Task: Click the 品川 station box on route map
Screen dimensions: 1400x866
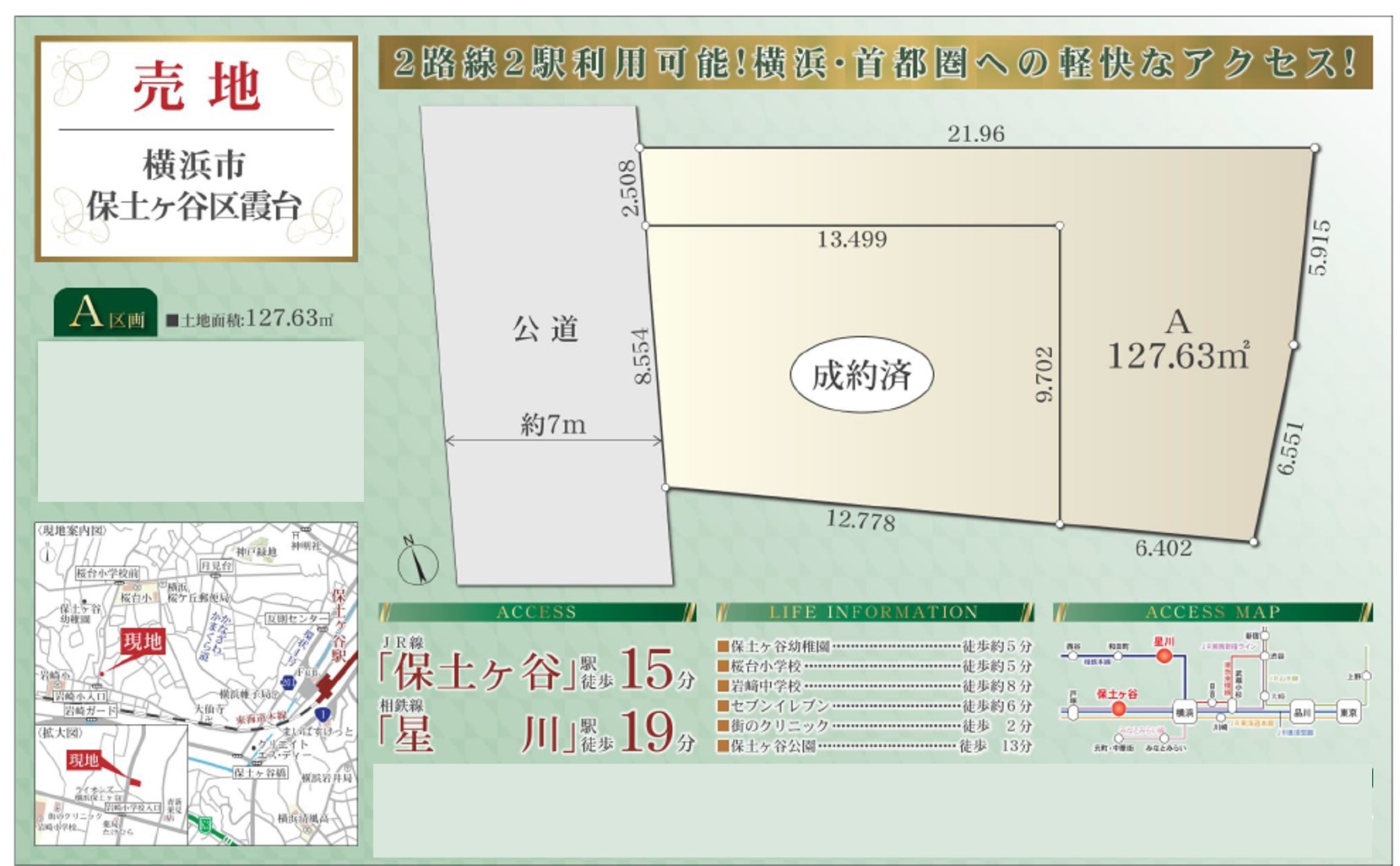Action: point(1301,712)
